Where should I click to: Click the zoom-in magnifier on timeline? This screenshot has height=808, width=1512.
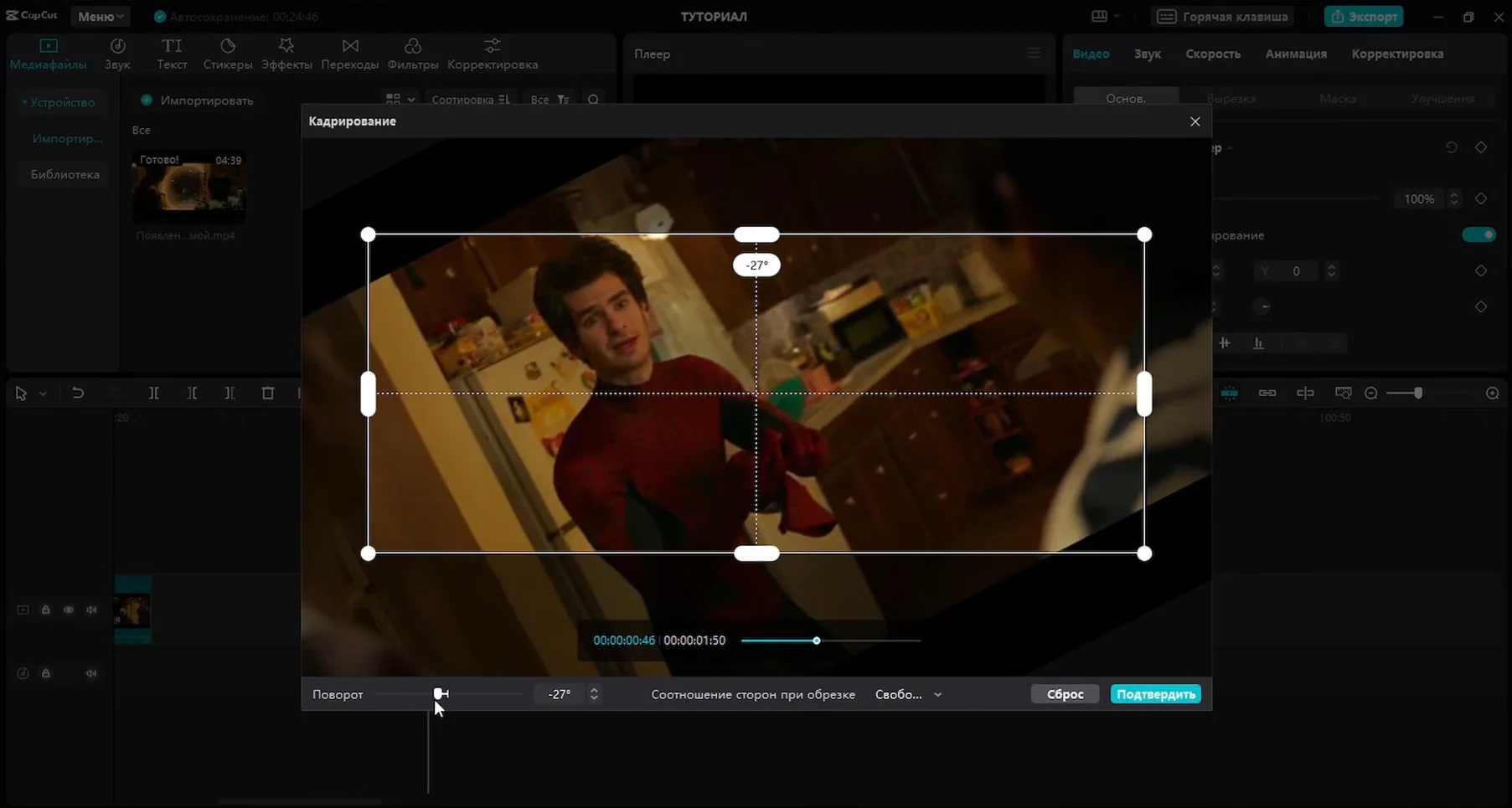click(x=1492, y=393)
